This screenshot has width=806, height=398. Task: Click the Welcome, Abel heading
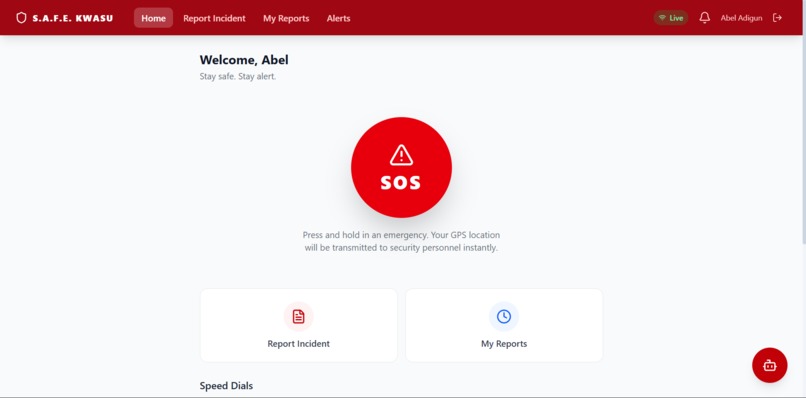(244, 60)
